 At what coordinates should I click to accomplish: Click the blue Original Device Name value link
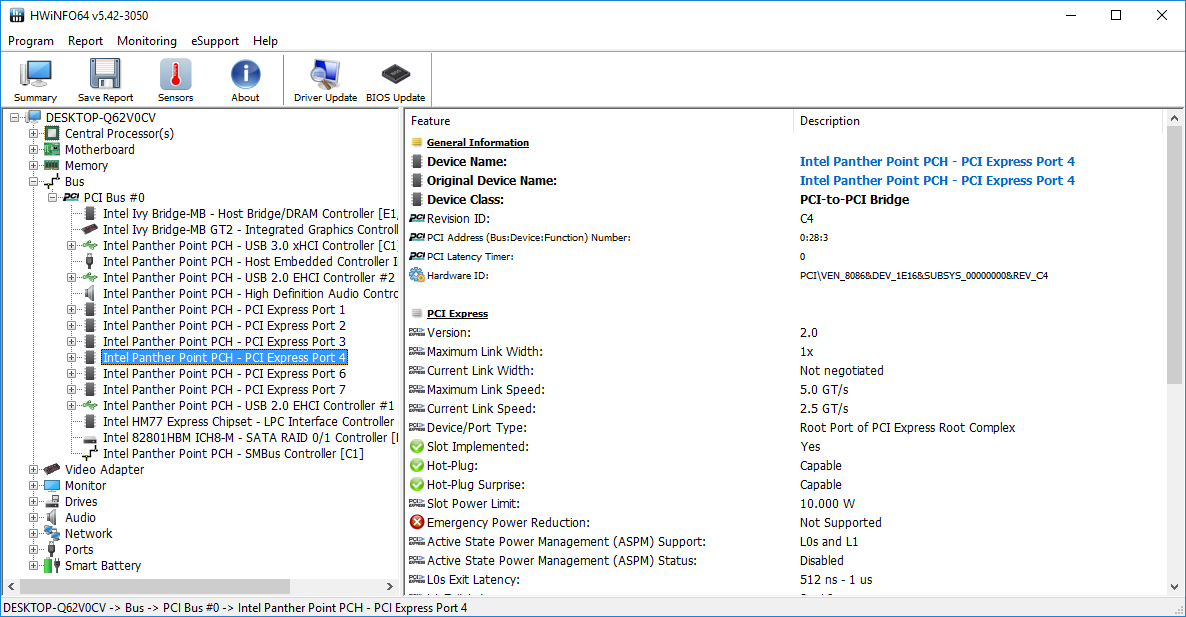coord(937,181)
